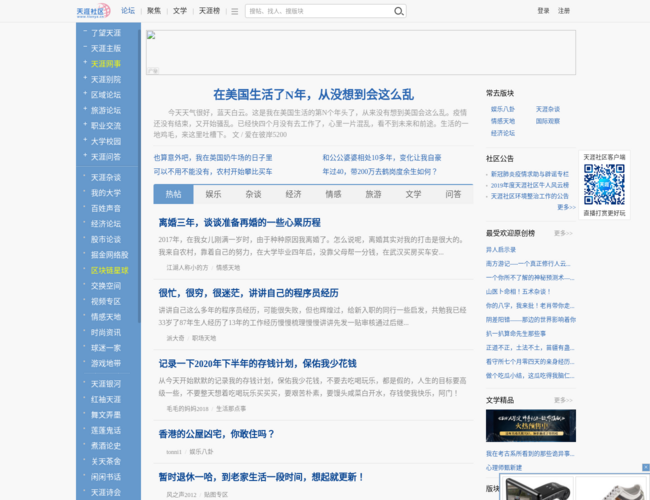
Task: Select the 娱乐 tab
Action: 213,194
